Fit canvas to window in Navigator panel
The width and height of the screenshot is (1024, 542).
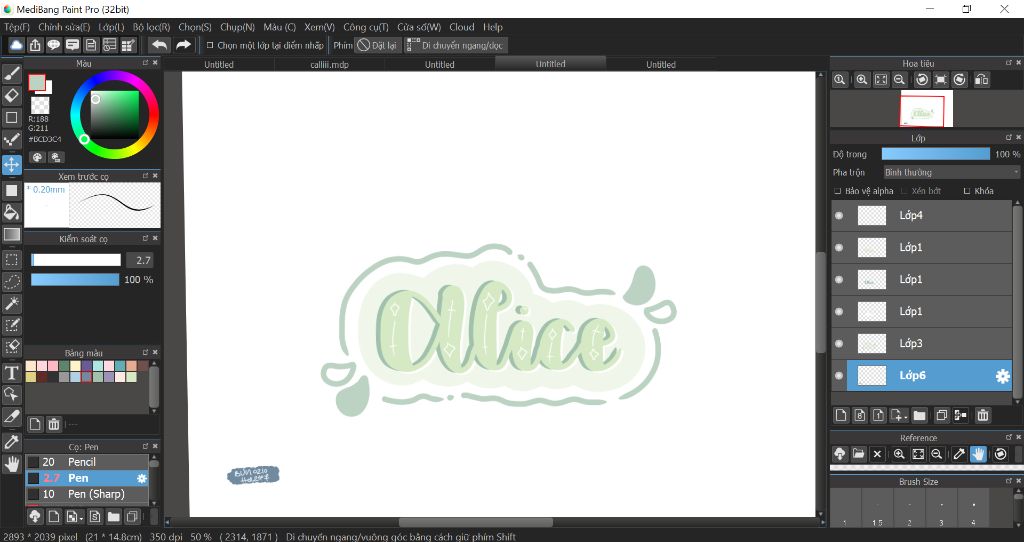881,80
